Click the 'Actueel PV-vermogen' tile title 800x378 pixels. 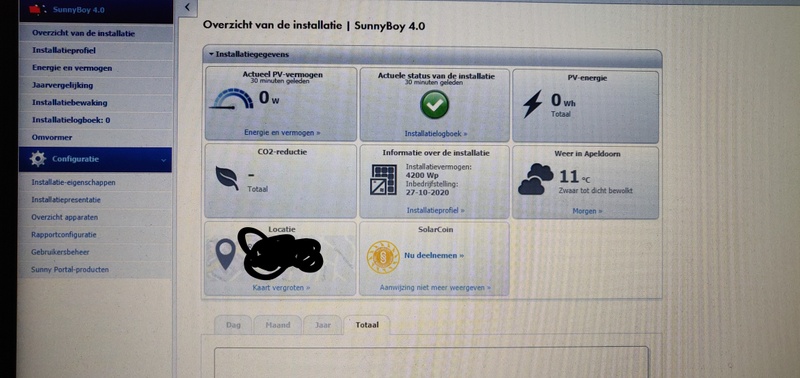point(282,74)
